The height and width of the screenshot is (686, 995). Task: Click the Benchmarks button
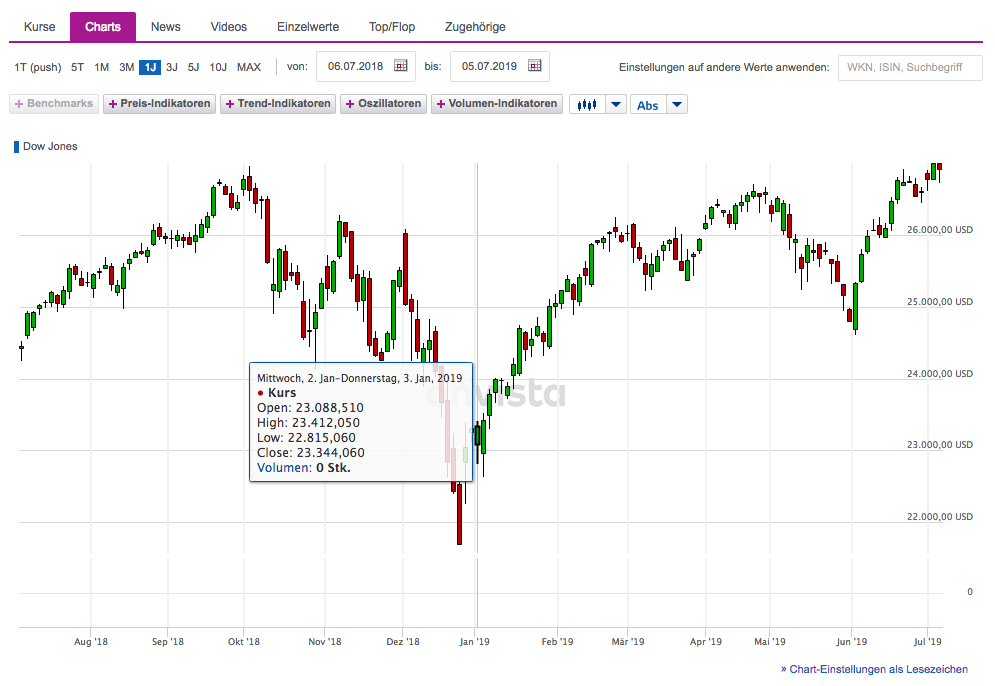pos(54,104)
